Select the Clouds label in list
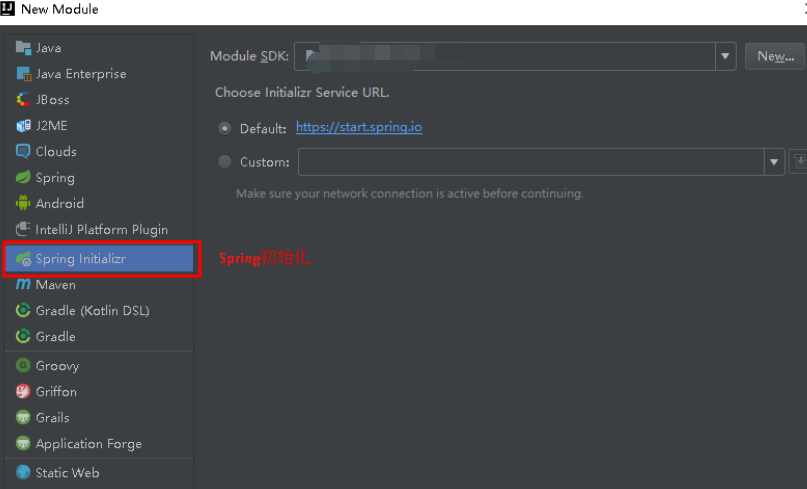 56,151
